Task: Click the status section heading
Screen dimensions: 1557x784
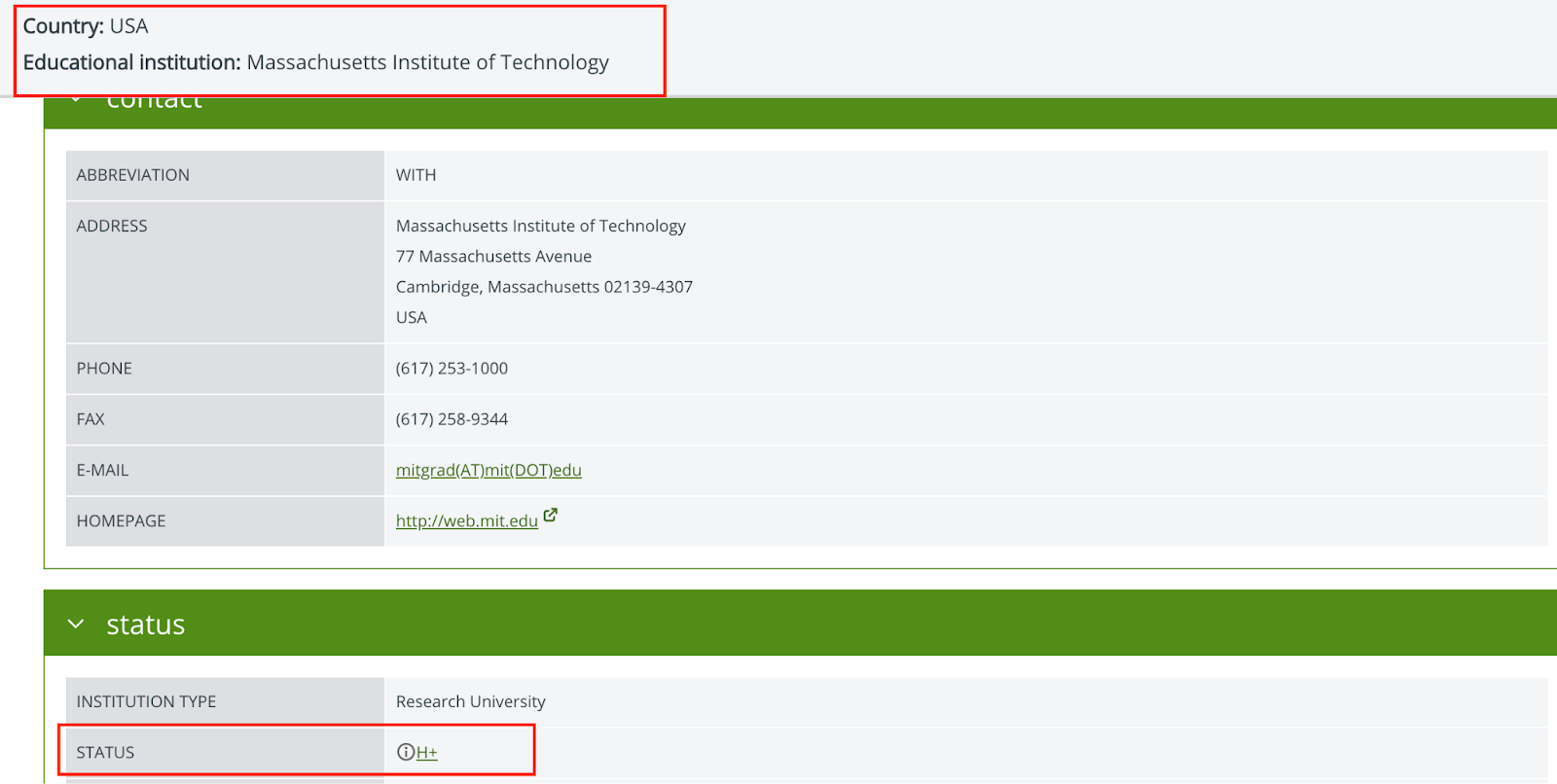Action: tap(146, 624)
